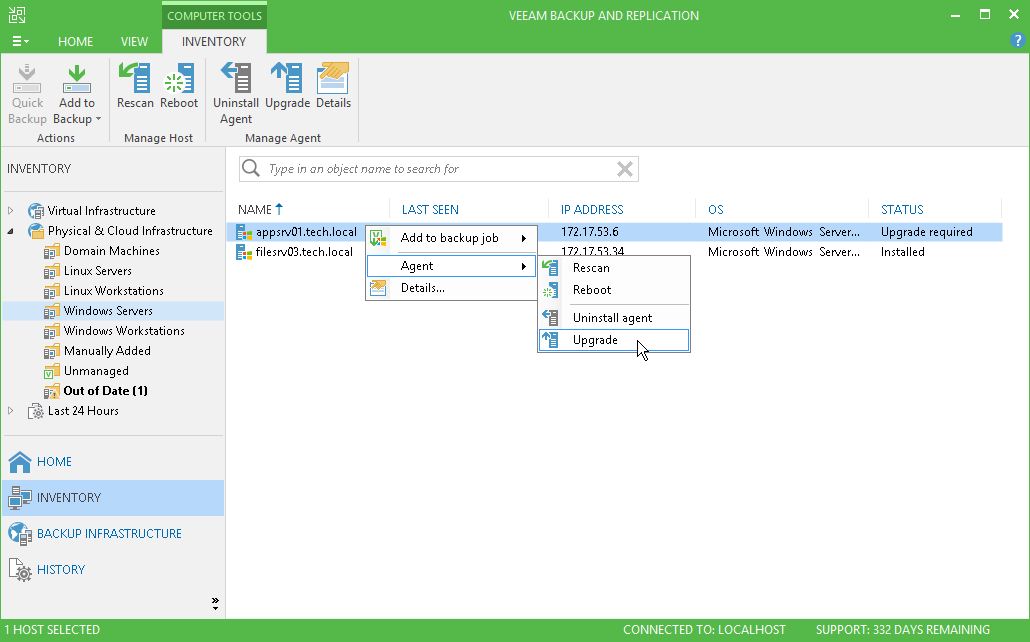Clear the search box with X icon

(x=625, y=169)
